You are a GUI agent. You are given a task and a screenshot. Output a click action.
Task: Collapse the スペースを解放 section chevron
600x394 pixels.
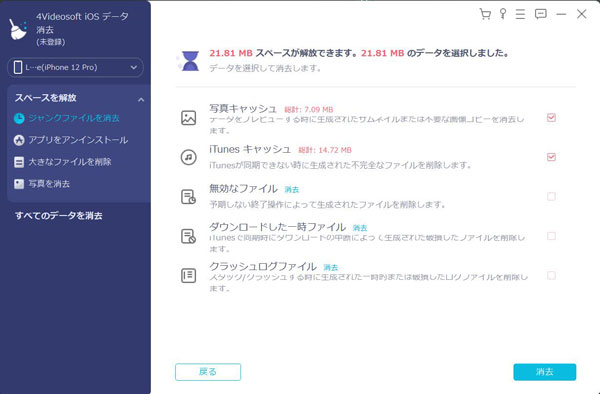[141, 100]
